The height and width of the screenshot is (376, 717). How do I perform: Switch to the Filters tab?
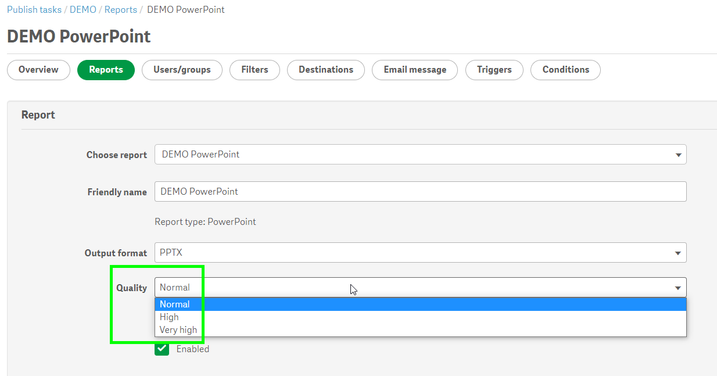pos(255,70)
